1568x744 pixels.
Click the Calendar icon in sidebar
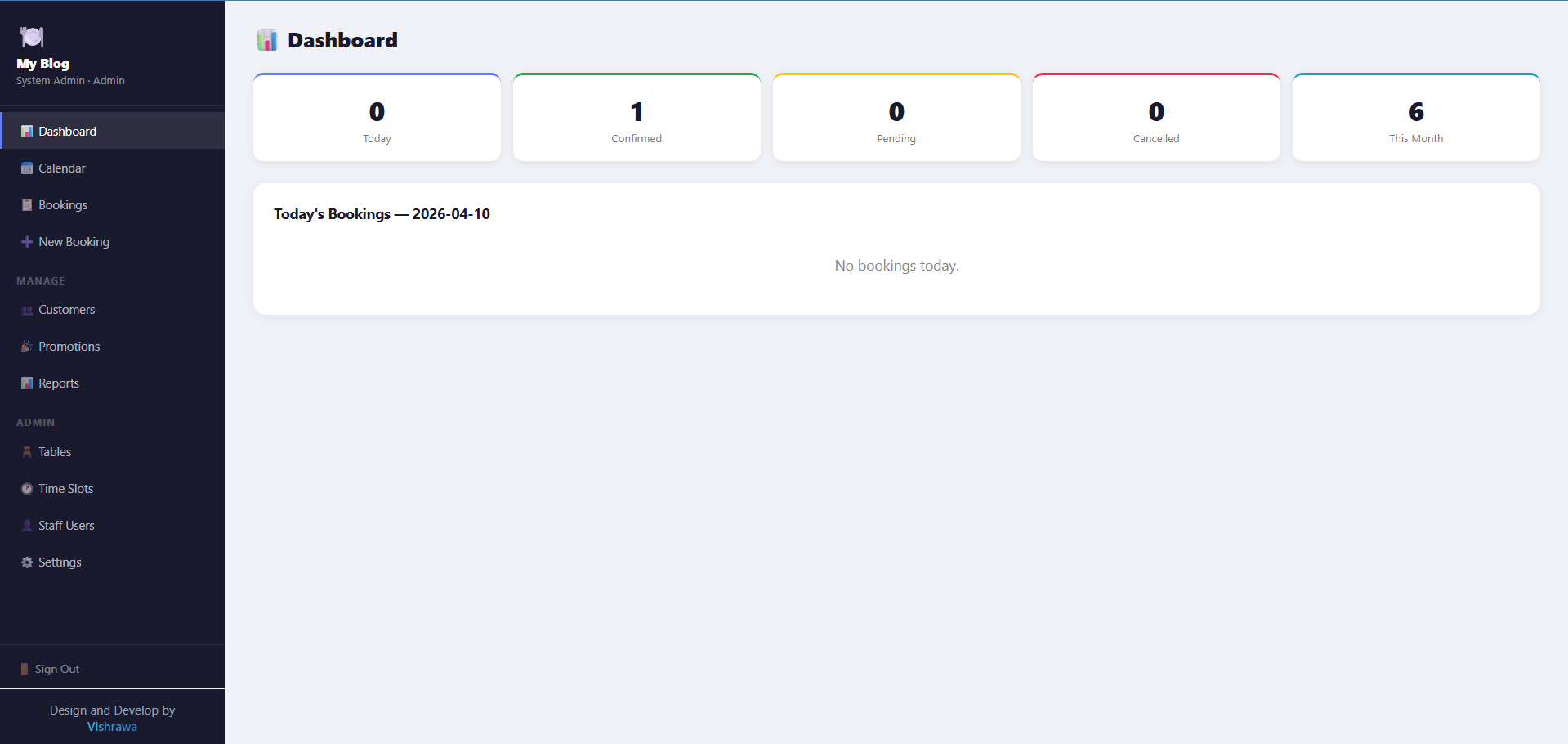click(x=27, y=168)
